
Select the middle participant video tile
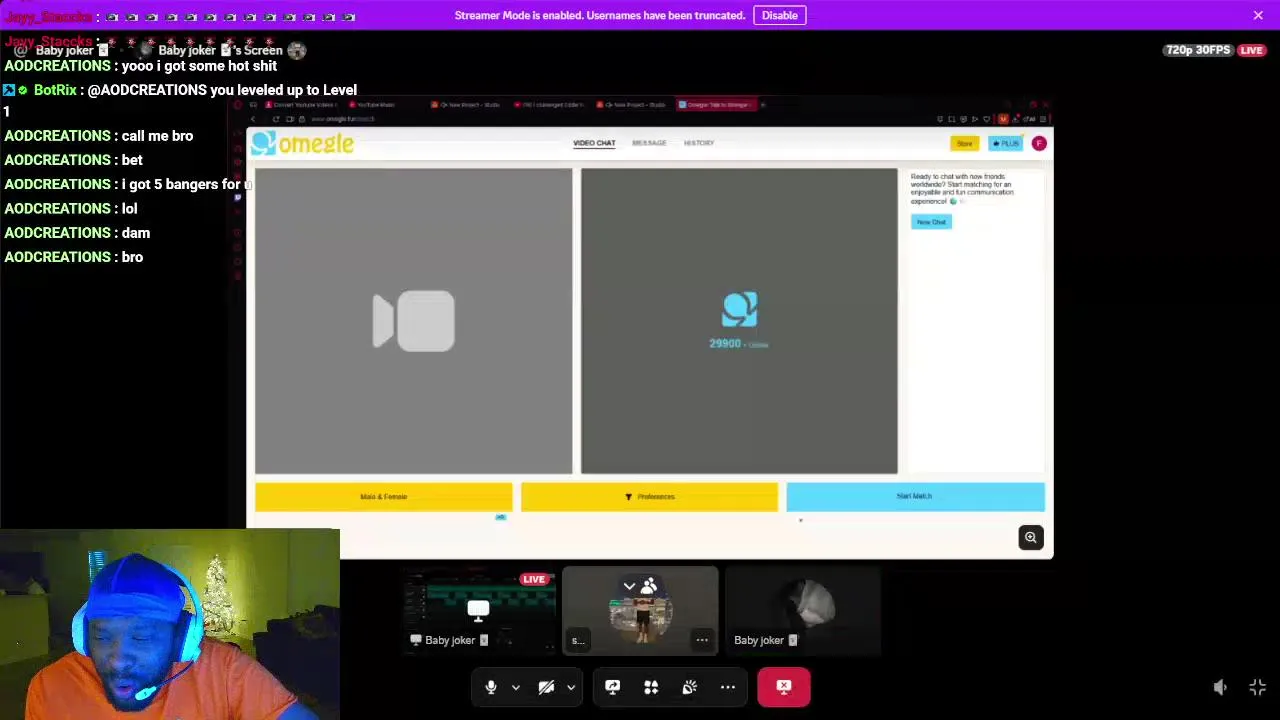tap(640, 611)
